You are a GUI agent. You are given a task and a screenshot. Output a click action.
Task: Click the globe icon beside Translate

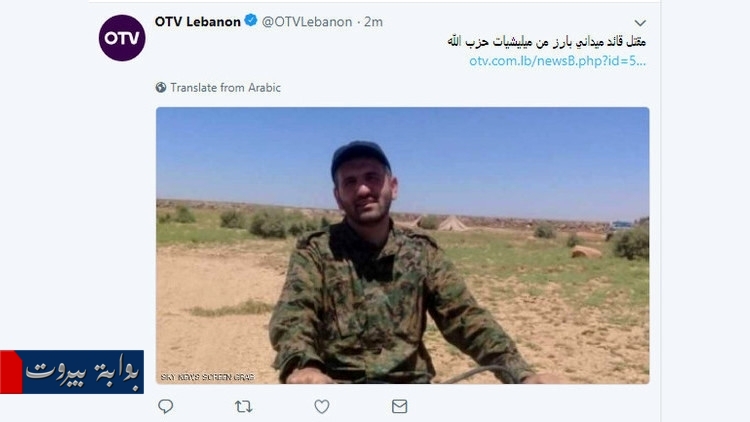click(x=161, y=88)
